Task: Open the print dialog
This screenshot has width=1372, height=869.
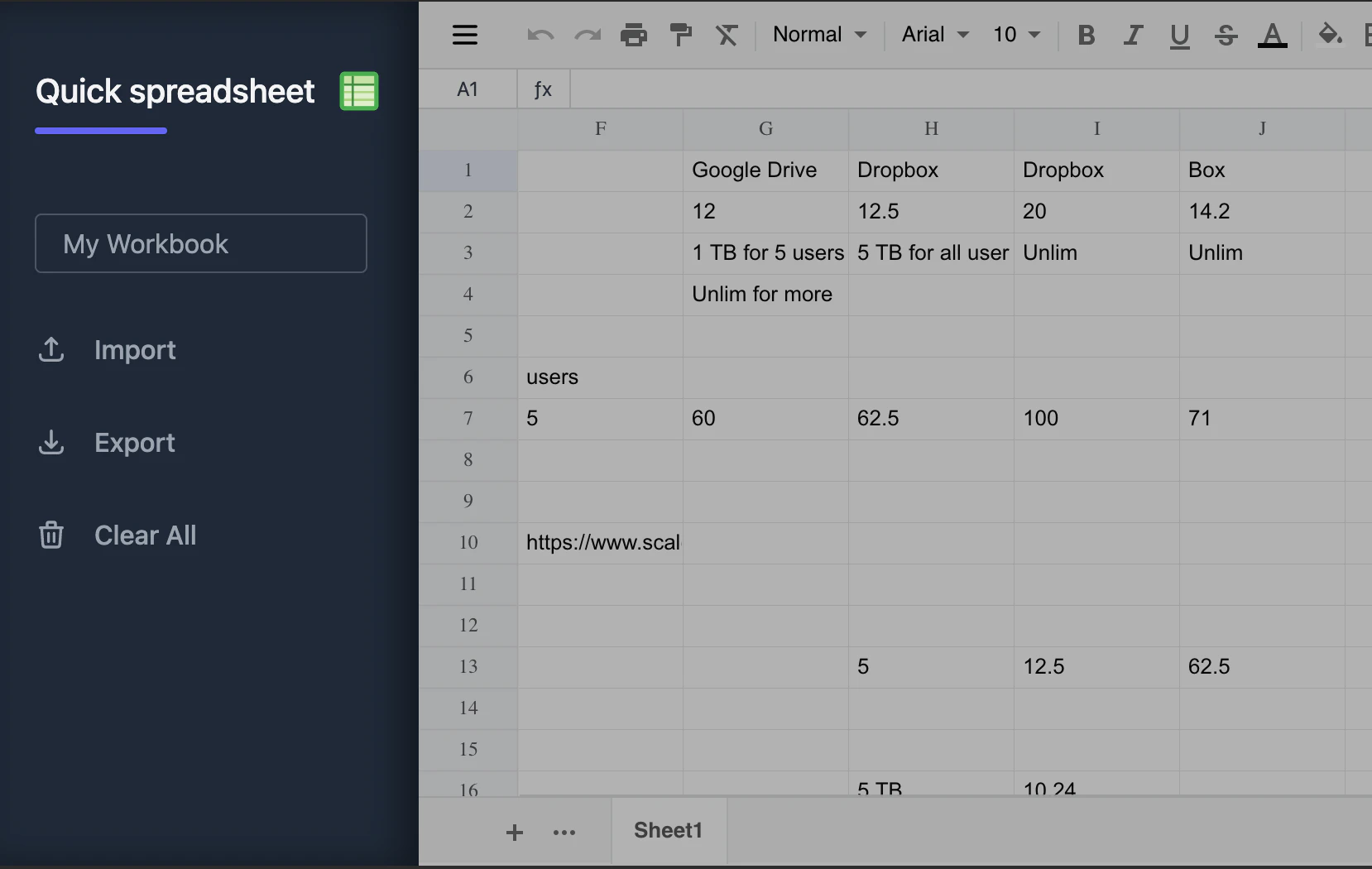Action: point(634,35)
